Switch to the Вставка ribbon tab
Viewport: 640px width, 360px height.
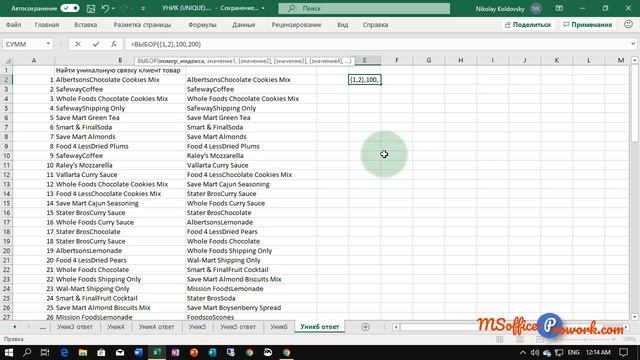click(x=86, y=25)
